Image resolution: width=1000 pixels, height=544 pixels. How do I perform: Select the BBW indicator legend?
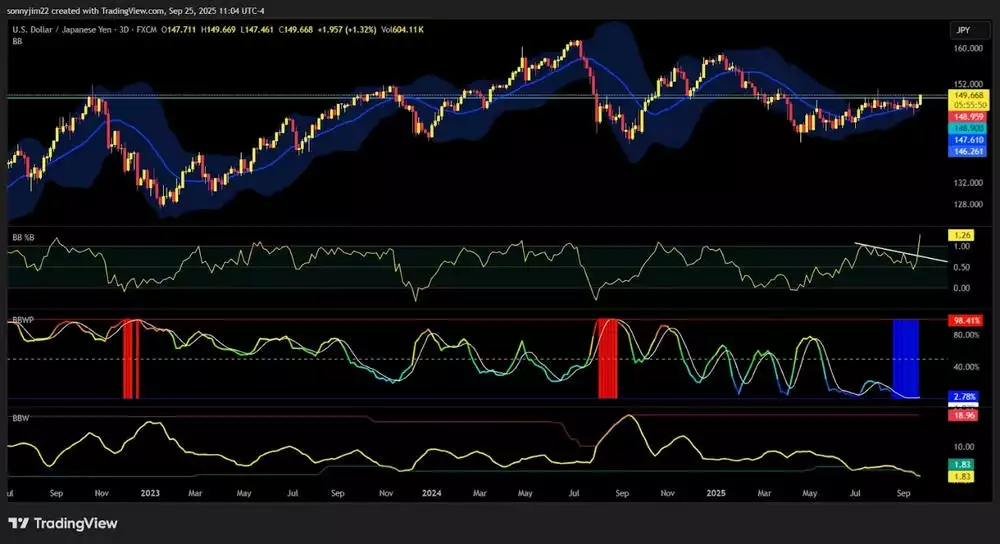tap(19, 415)
